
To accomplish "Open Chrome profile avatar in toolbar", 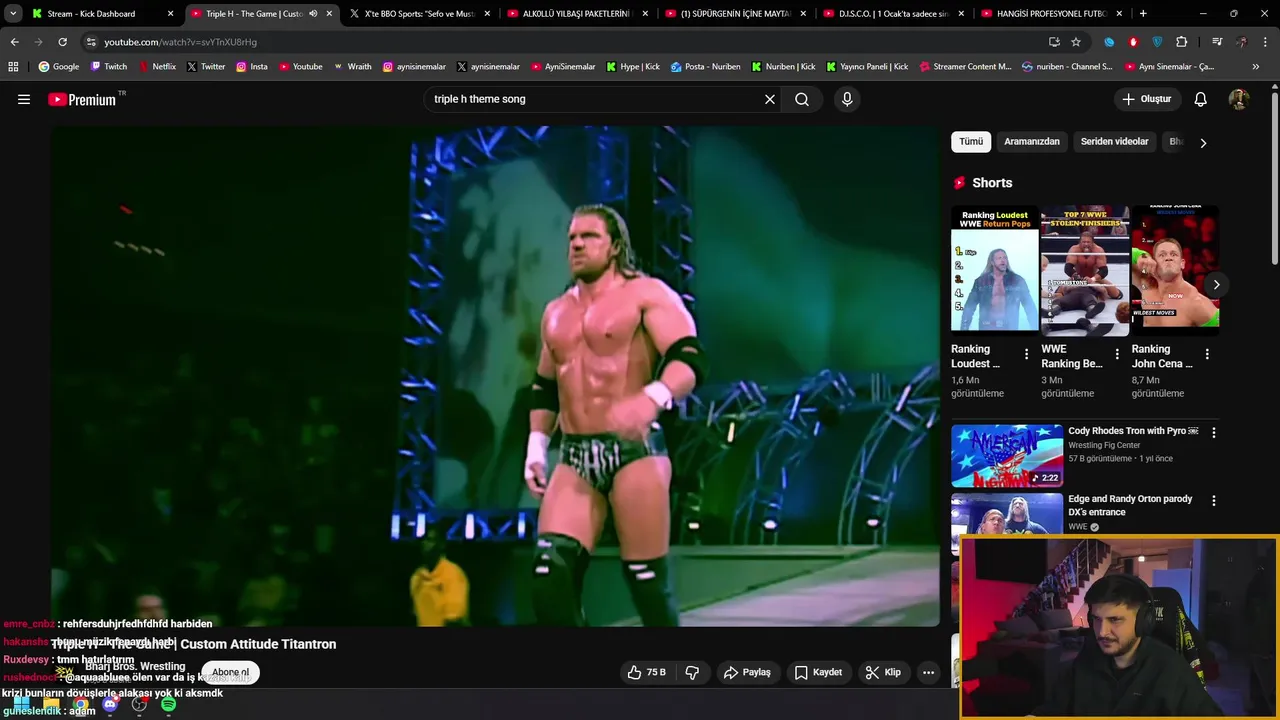I will point(1241,42).
